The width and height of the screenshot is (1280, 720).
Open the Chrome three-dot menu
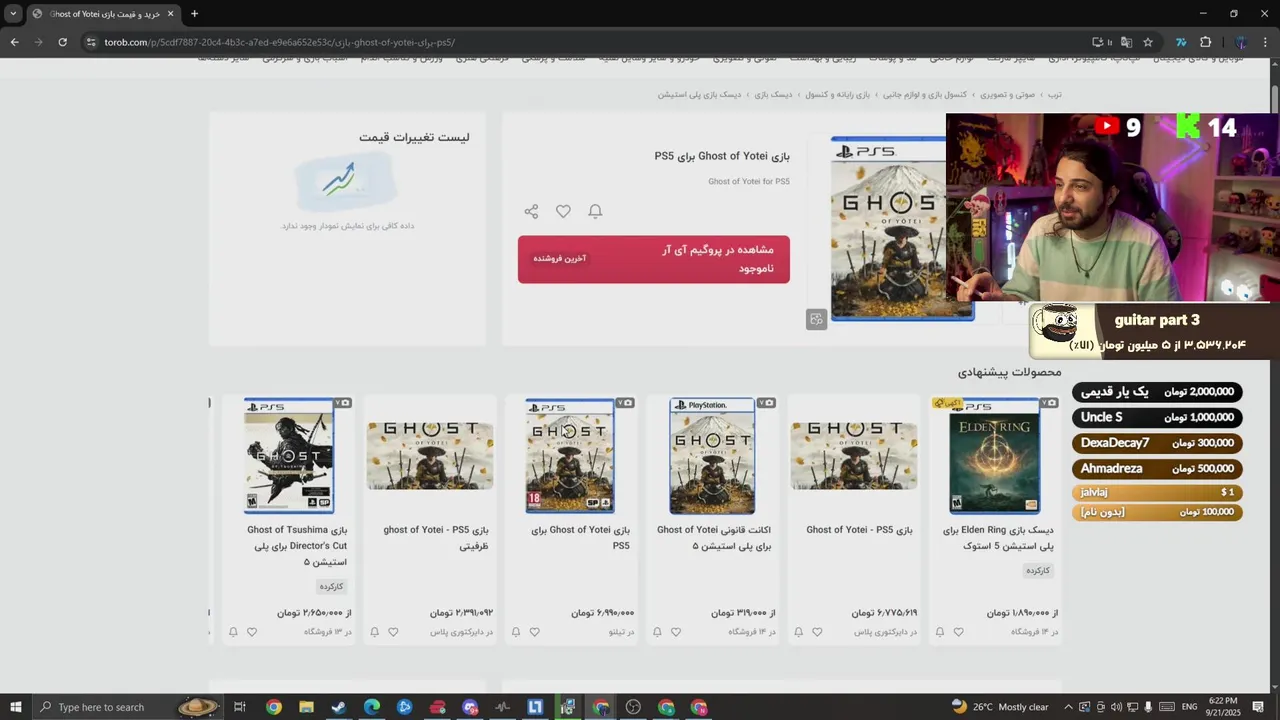point(1265,42)
